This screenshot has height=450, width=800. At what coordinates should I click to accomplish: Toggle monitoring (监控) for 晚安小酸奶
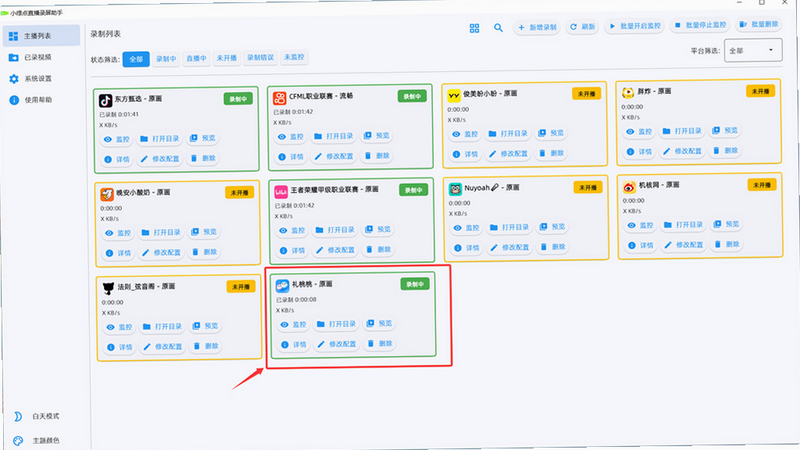tap(118, 233)
